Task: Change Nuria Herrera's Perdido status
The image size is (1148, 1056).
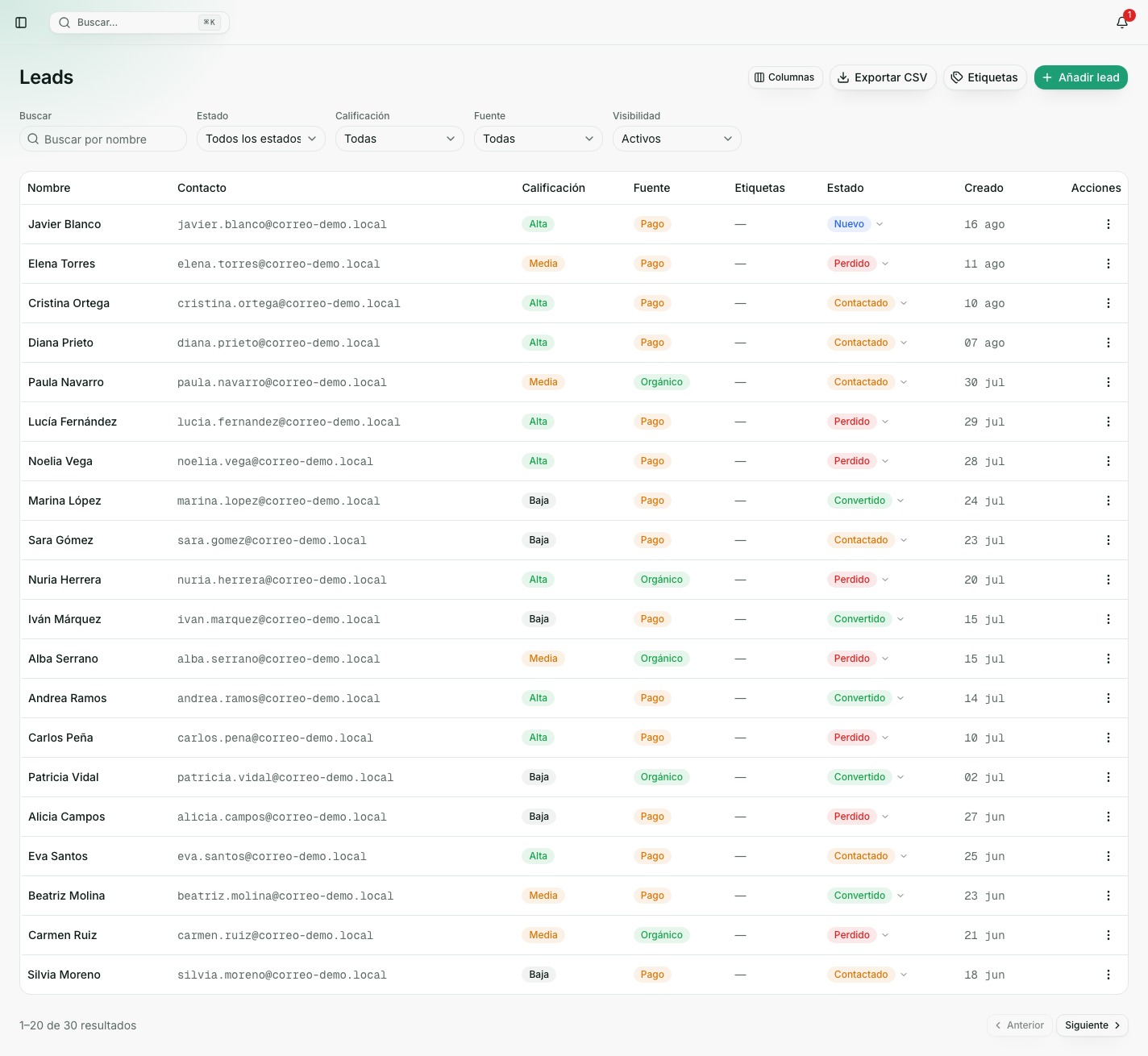Action: point(859,580)
